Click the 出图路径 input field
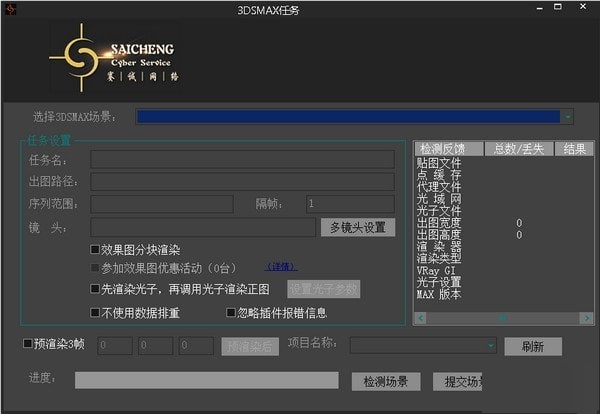 (x=242, y=181)
